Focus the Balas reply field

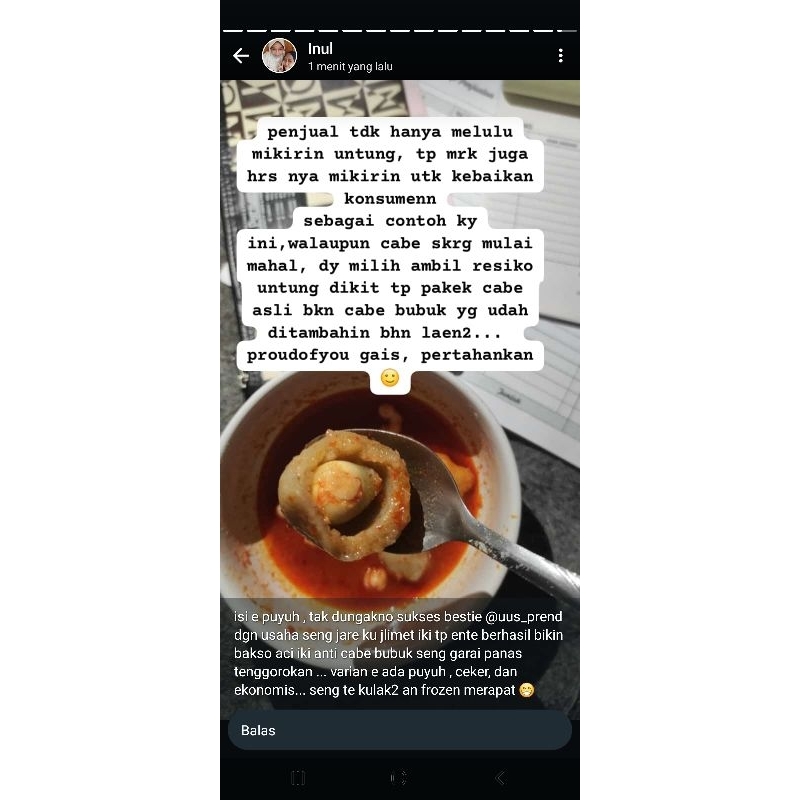click(x=400, y=730)
